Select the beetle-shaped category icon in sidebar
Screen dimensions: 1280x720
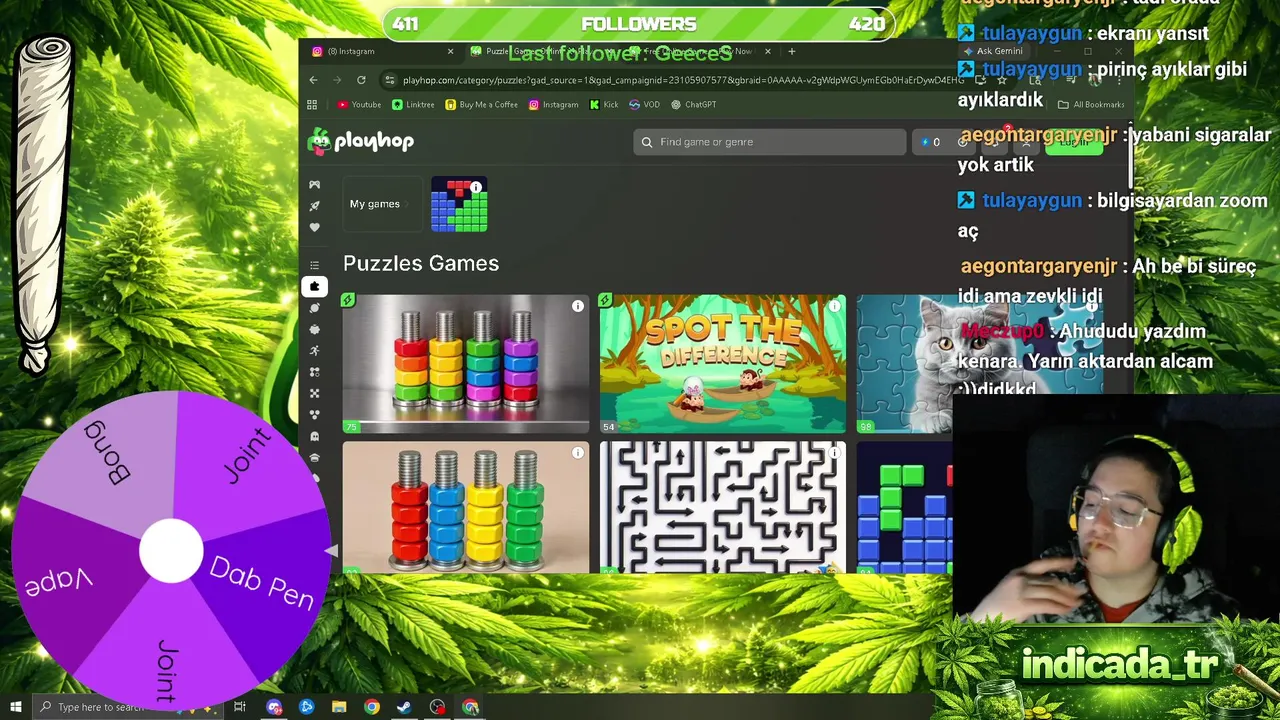tap(314, 329)
